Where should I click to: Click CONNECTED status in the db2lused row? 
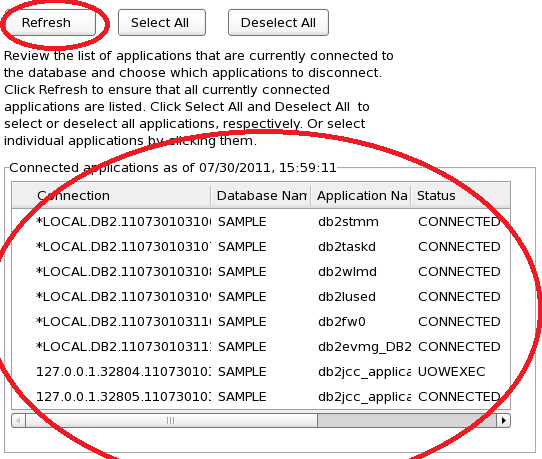(x=459, y=297)
